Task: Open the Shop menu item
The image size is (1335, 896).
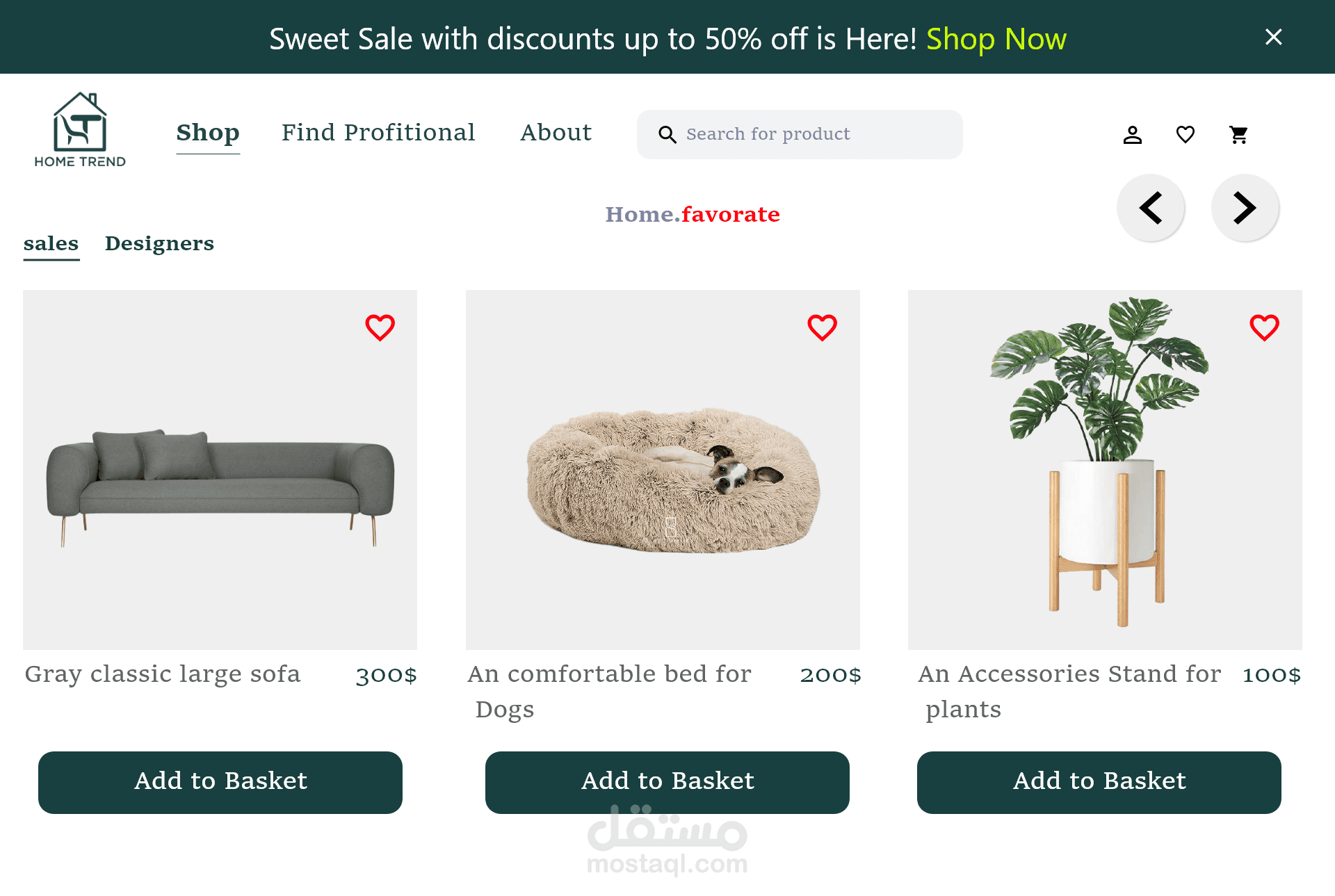Action: coord(208,132)
